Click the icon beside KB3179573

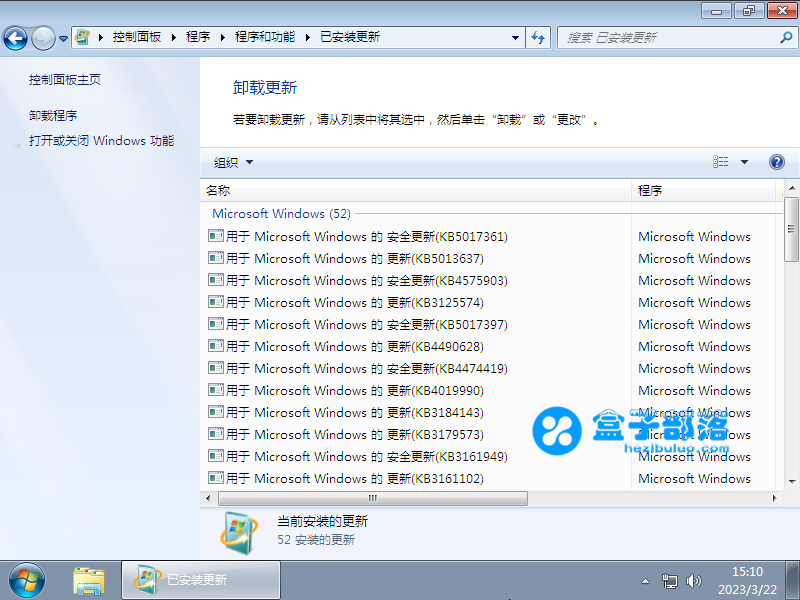click(216, 433)
